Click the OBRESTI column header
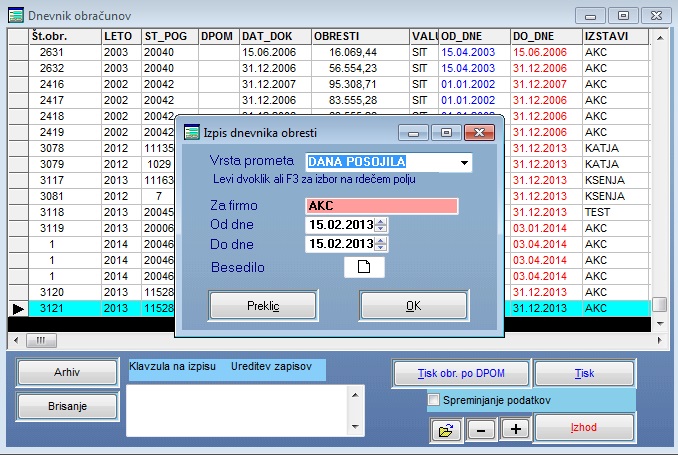Image resolution: width=678 pixels, height=455 pixels. 358,36
